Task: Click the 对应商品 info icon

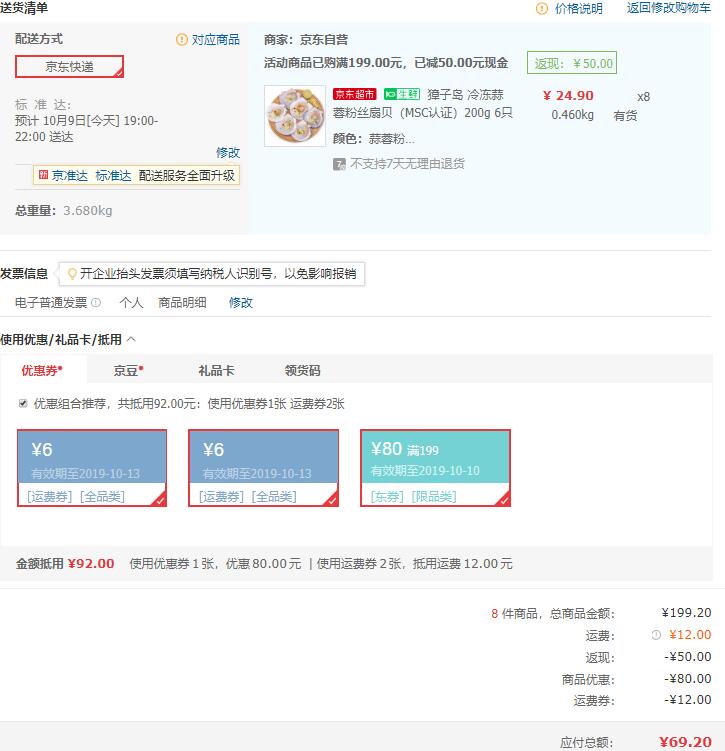Action: pos(181,39)
